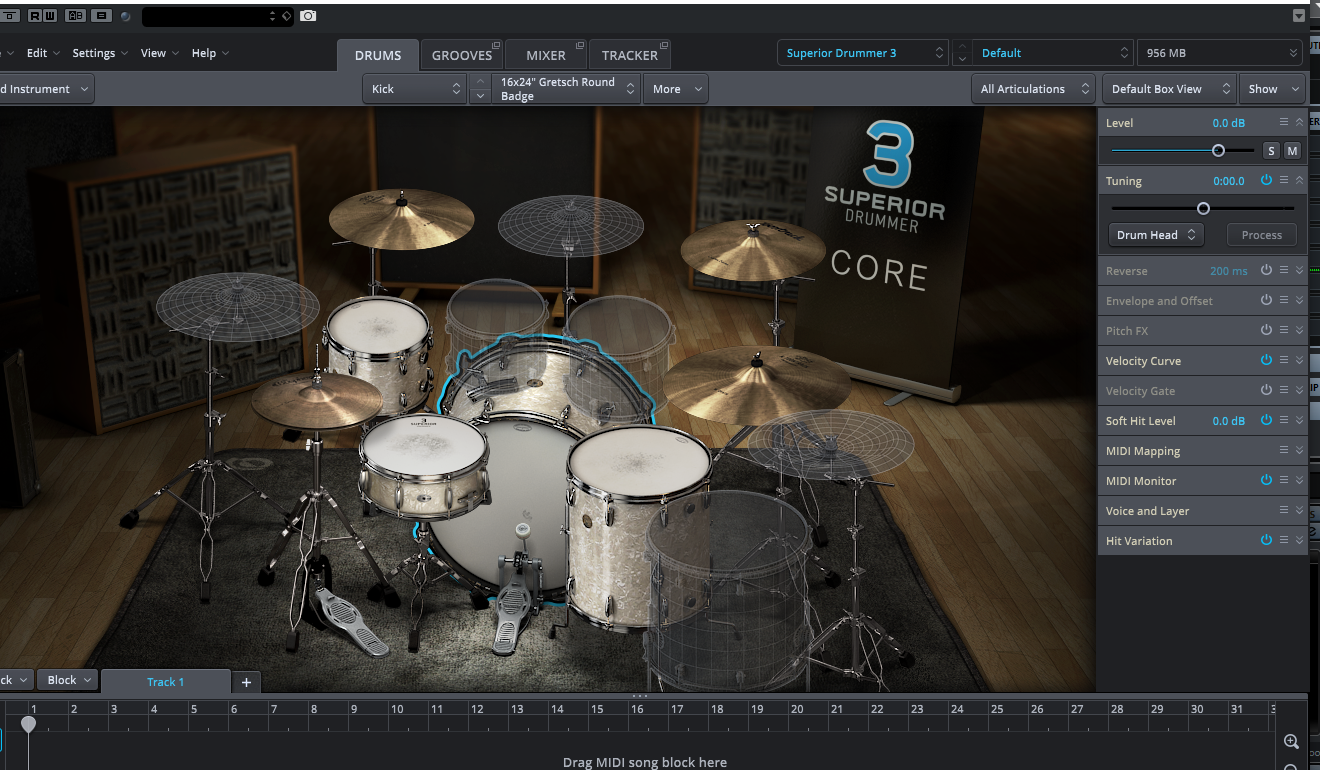Image resolution: width=1320 pixels, height=770 pixels.
Task: Open the Level section menu icon
Action: [1284, 122]
